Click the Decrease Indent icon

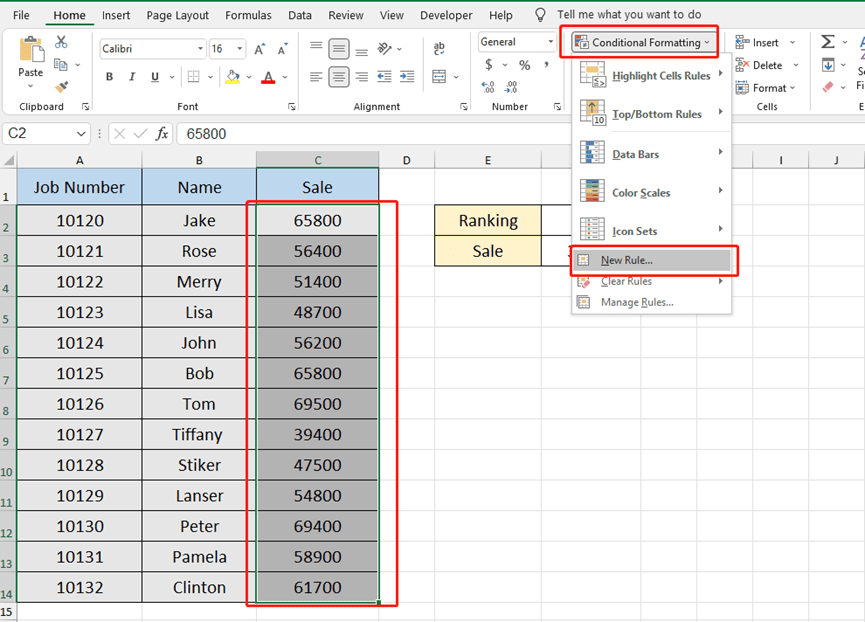pyautogui.click(x=385, y=77)
